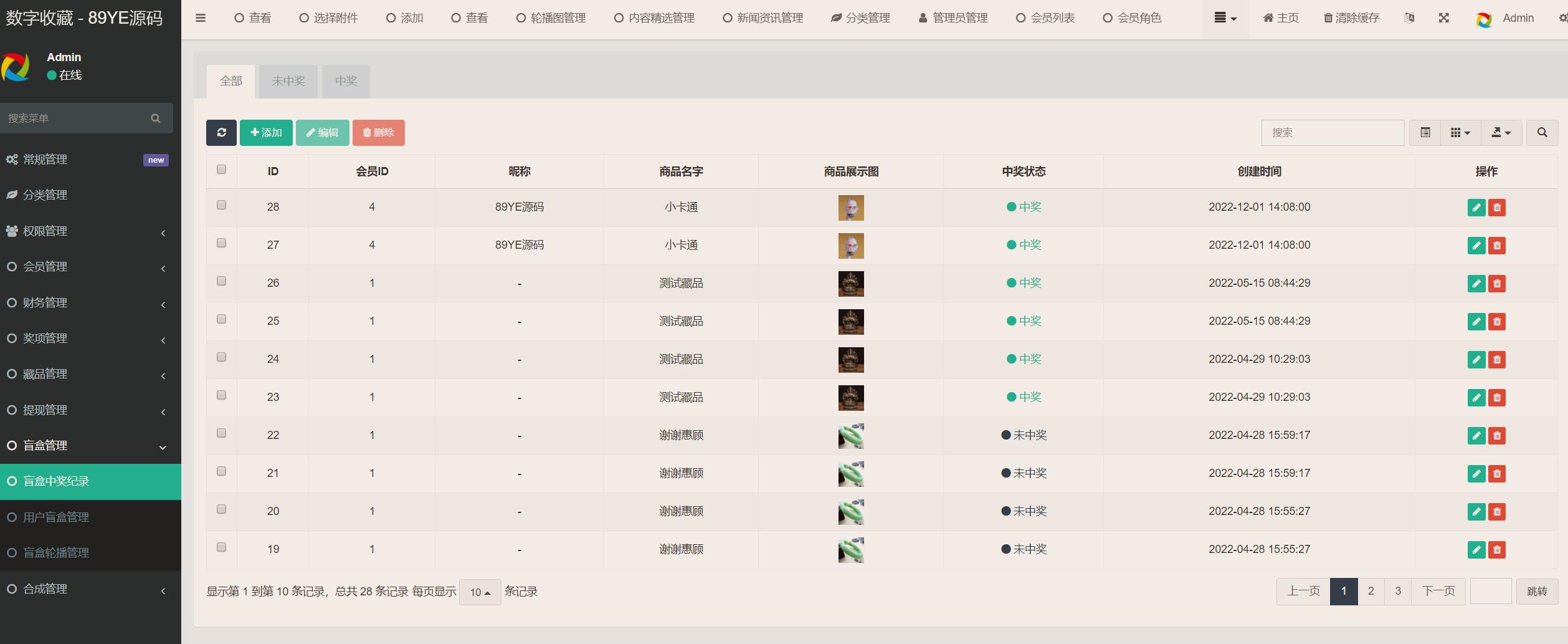Open the export data dropdown
This screenshot has width=1568, height=644.
(1501, 133)
